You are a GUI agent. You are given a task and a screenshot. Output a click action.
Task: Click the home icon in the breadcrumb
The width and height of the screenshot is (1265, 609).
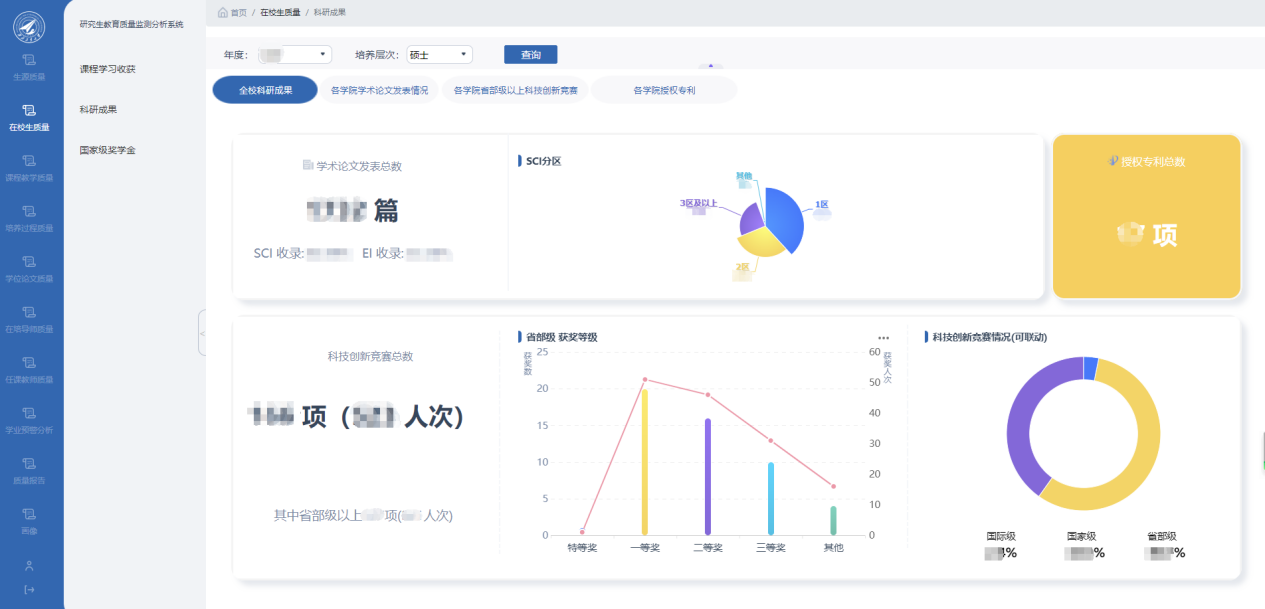pos(223,12)
